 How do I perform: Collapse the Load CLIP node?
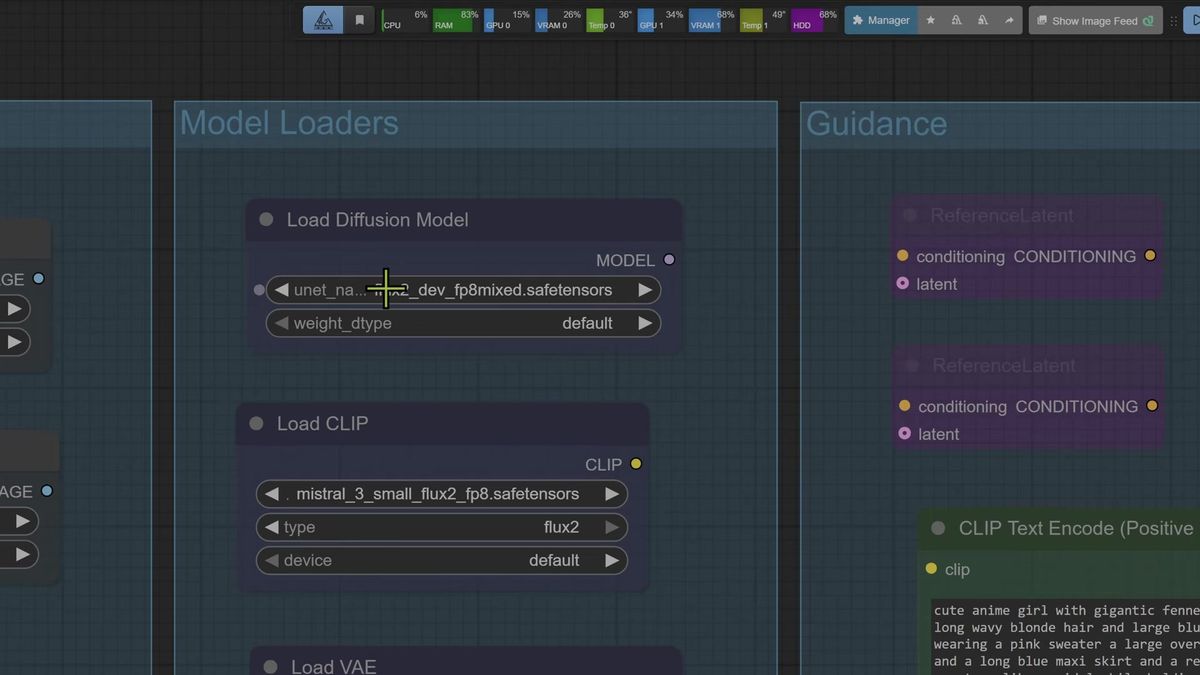click(256, 423)
